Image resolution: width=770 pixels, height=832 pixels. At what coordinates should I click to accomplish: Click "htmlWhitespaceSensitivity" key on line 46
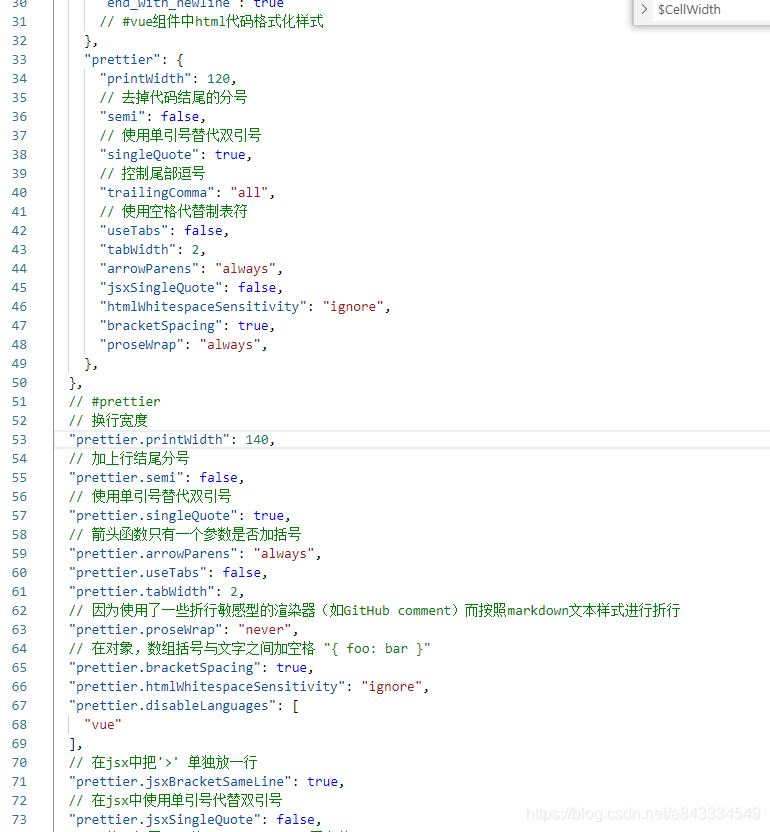(x=203, y=306)
